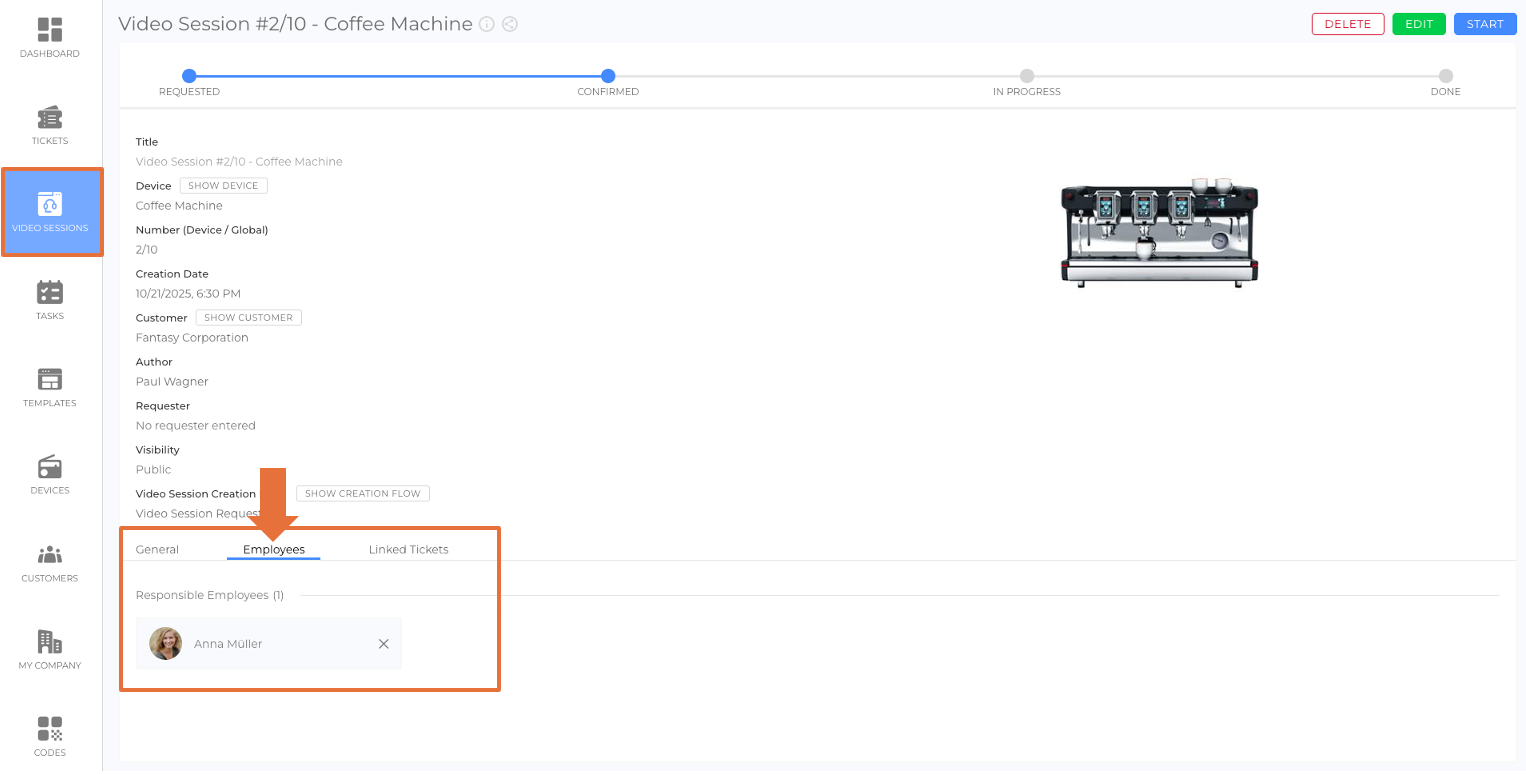Click the share icon beside the title
This screenshot has width=1526, height=774.
pyautogui.click(x=510, y=24)
